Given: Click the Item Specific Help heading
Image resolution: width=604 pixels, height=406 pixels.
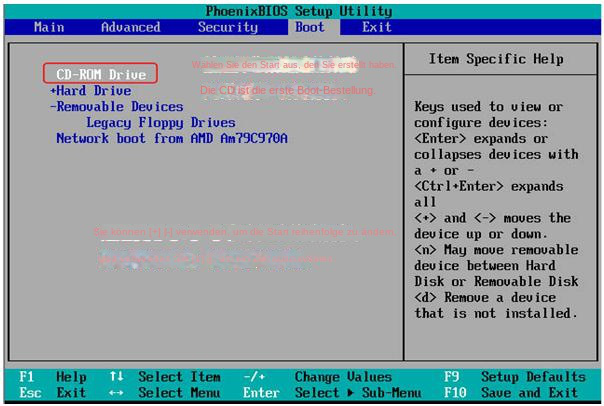Looking at the screenshot, I should pyautogui.click(x=496, y=59).
